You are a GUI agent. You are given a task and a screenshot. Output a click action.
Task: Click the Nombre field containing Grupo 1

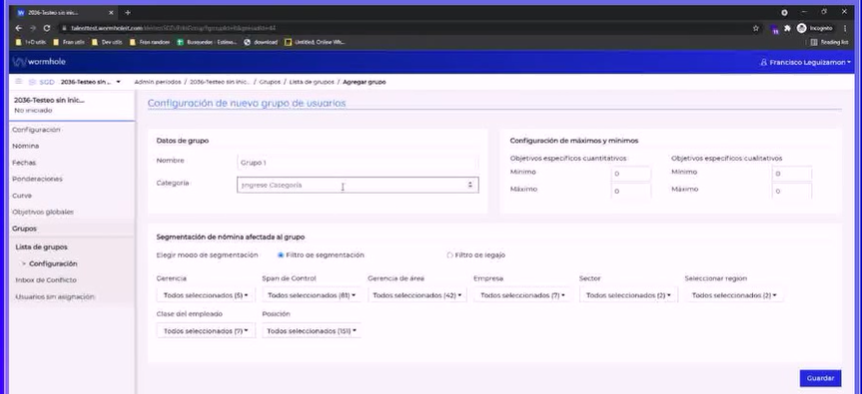[357, 163]
